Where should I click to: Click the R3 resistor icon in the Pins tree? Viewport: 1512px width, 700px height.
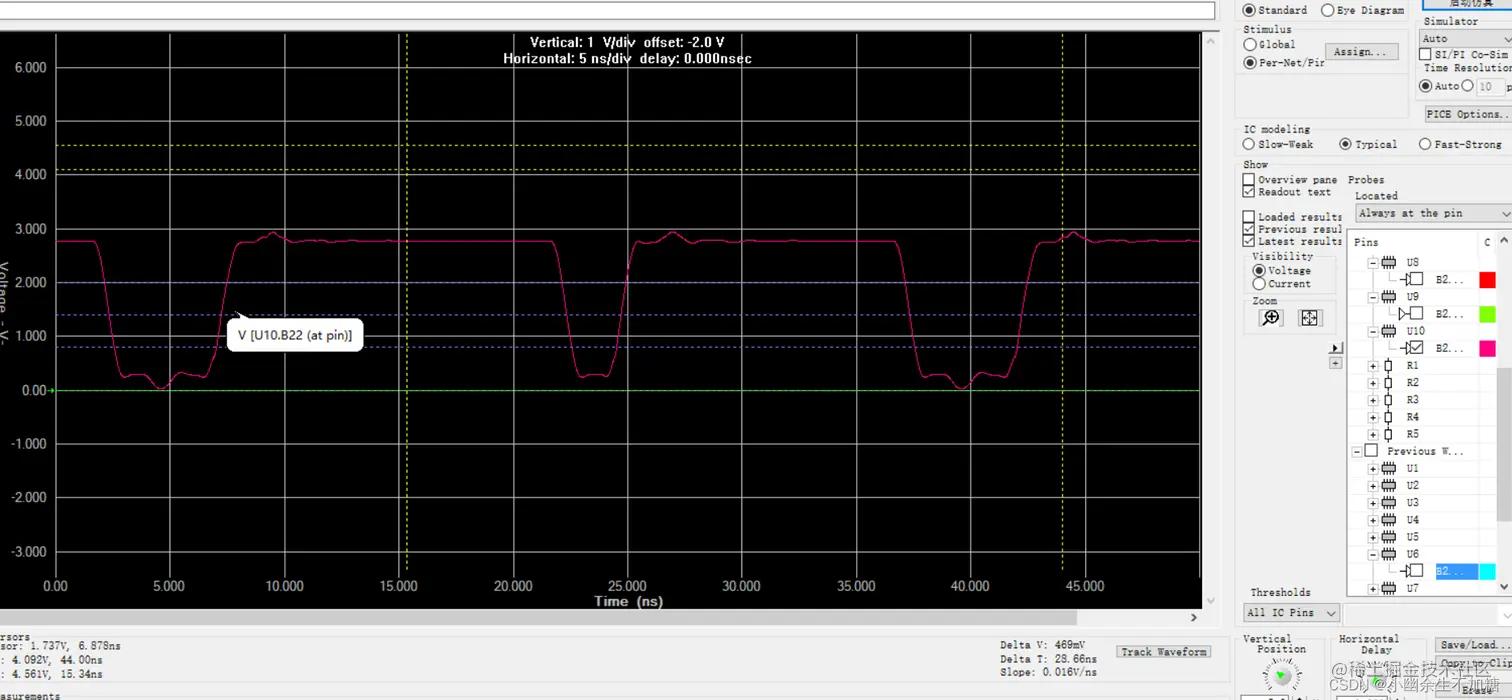coord(1388,400)
